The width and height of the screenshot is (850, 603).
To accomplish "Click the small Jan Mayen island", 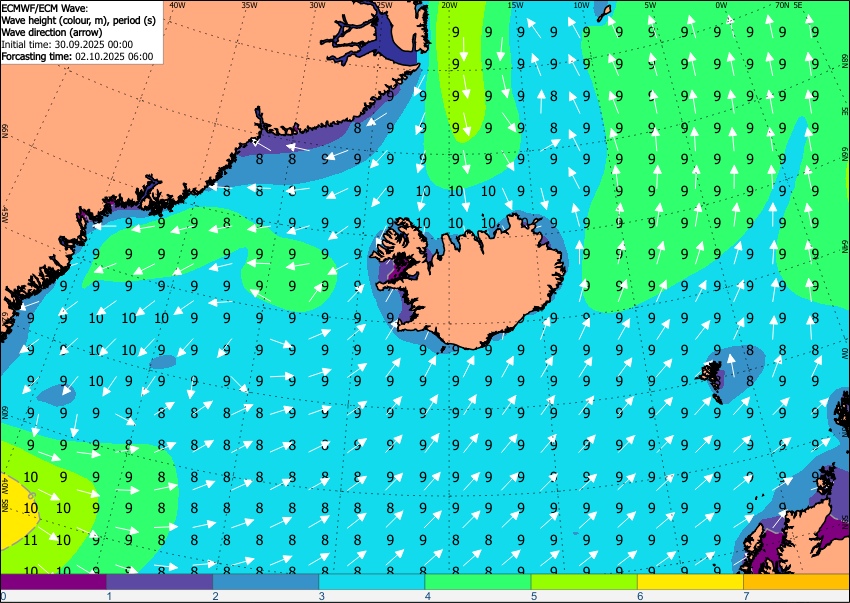I will [604, 13].
